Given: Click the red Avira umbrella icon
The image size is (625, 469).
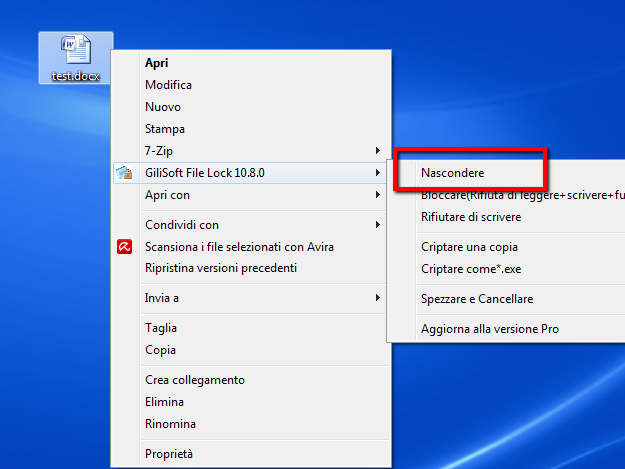Looking at the screenshot, I should pos(124,247).
